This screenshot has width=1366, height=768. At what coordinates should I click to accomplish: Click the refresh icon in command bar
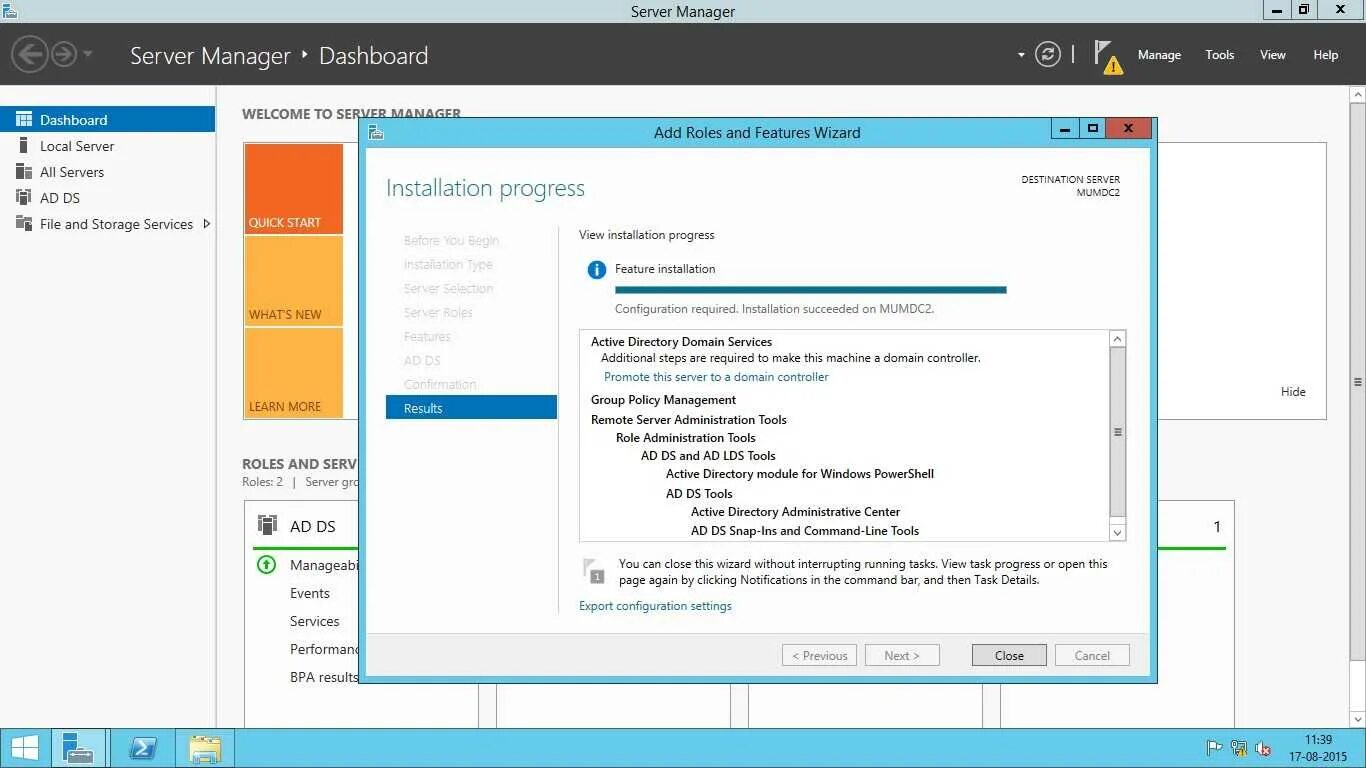click(1047, 54)
